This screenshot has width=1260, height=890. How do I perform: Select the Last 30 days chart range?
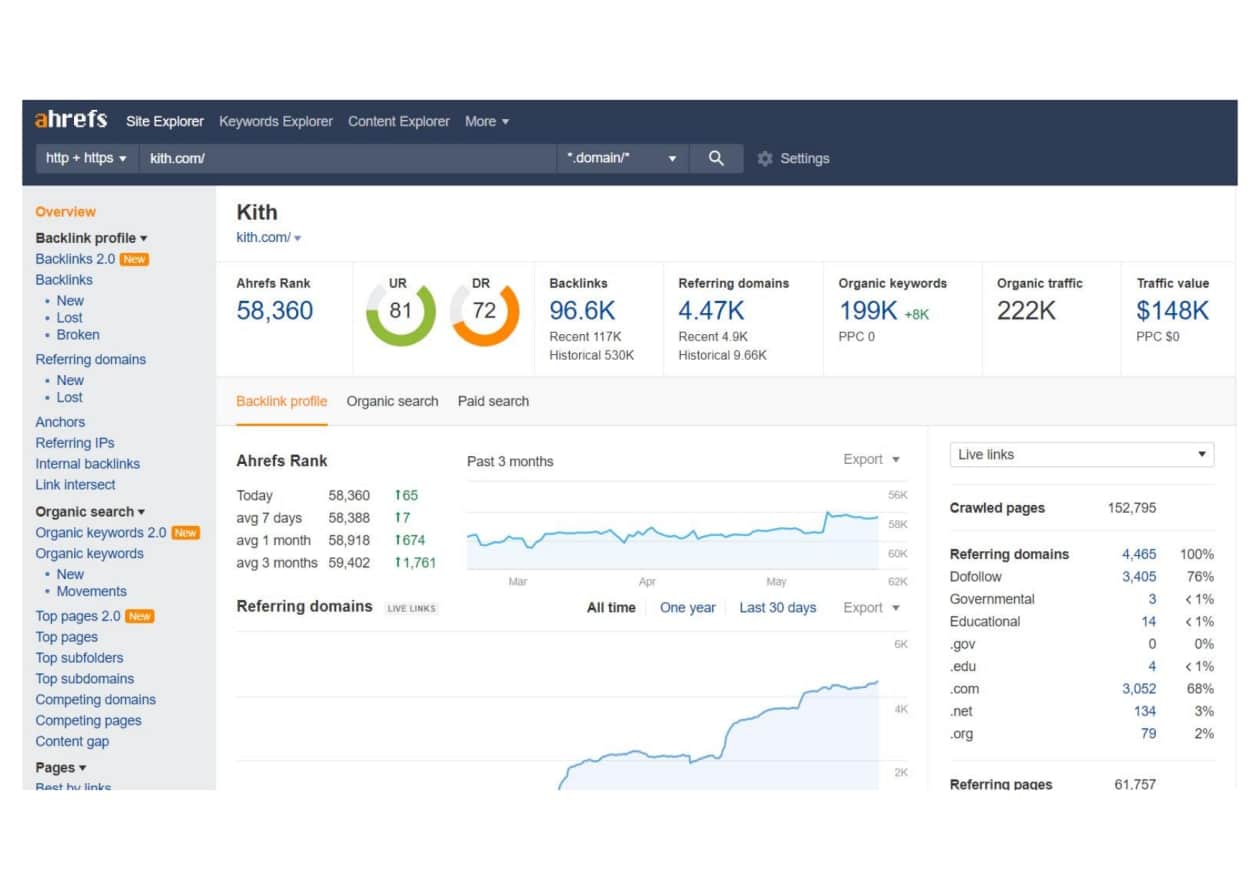(778, 607)
